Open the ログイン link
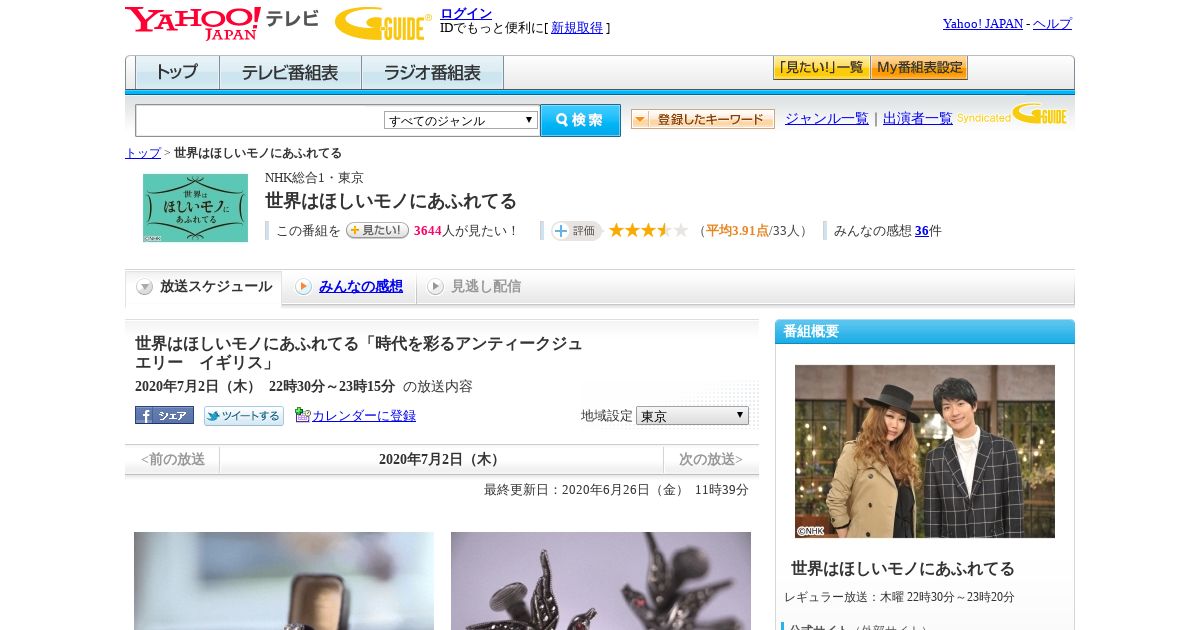The width and height of the screenshot is (1200, 630). [466, 13]
